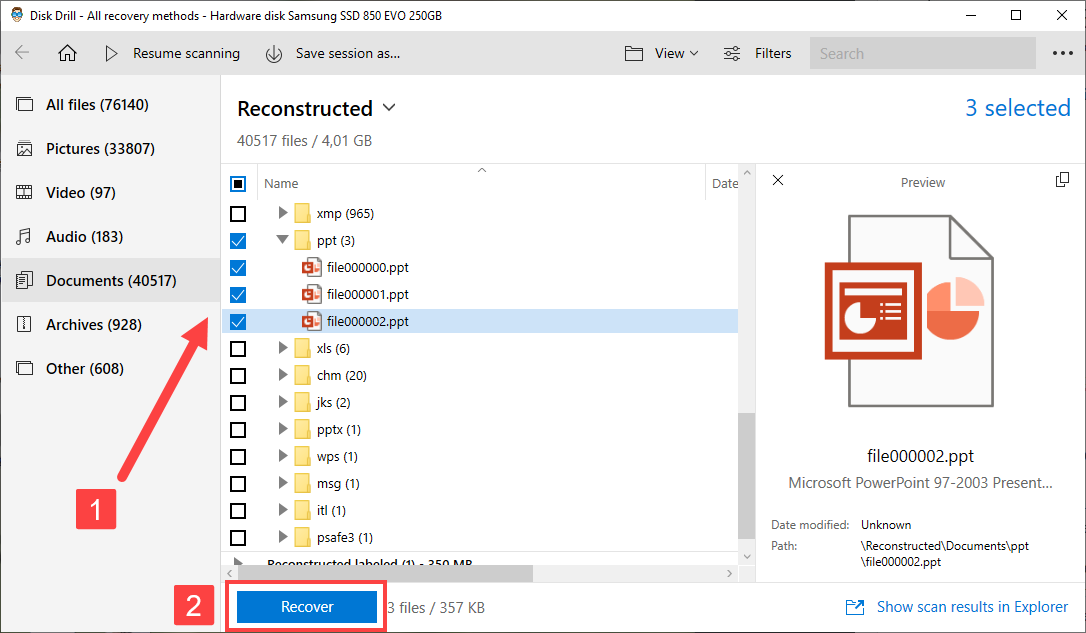Click the Search input field

click(x=923, y=53)
